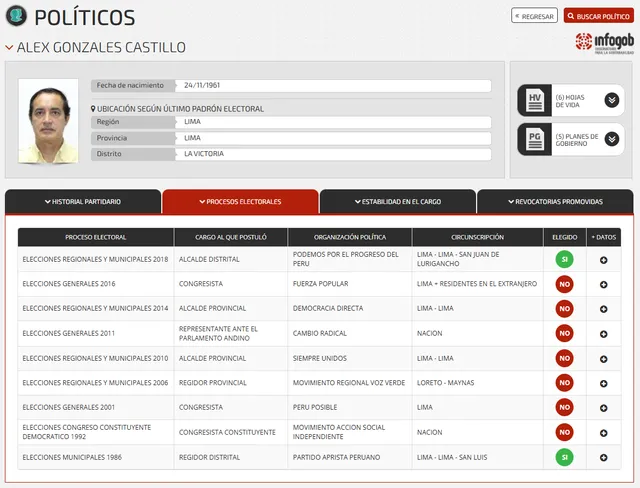Show more data for Elecciones Regionales 2010
640x488 pixels.
point(603,359)
